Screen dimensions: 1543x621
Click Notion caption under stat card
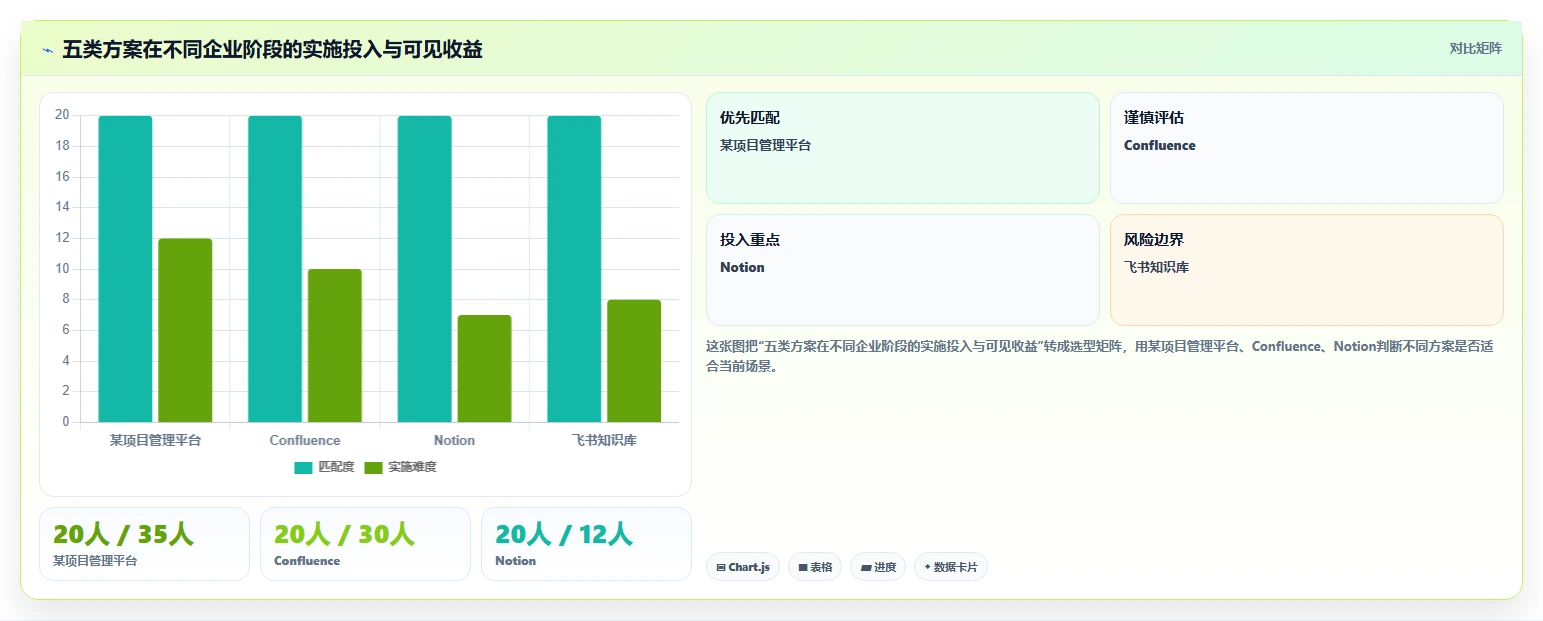[x=516, y=561]
